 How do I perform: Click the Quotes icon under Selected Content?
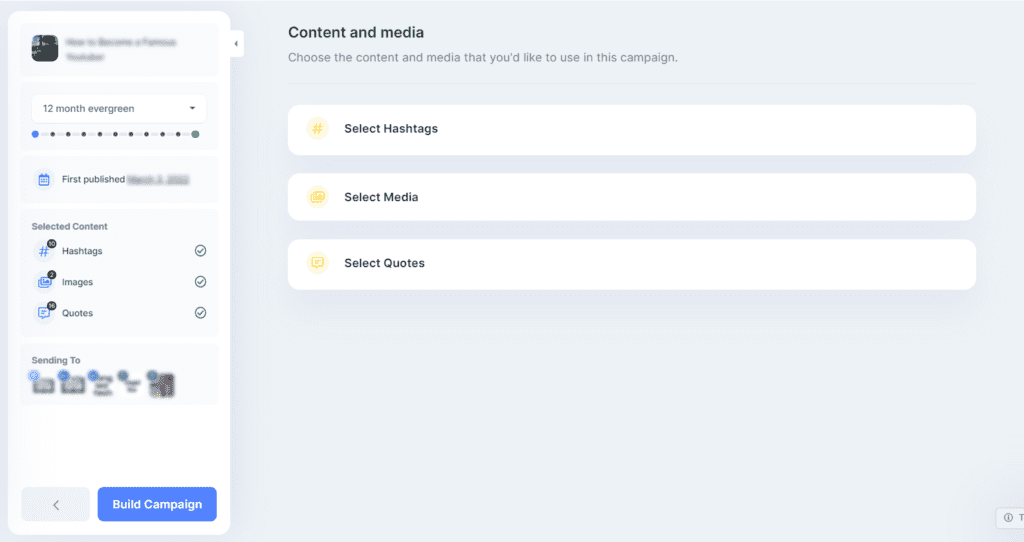click(44, 313)
